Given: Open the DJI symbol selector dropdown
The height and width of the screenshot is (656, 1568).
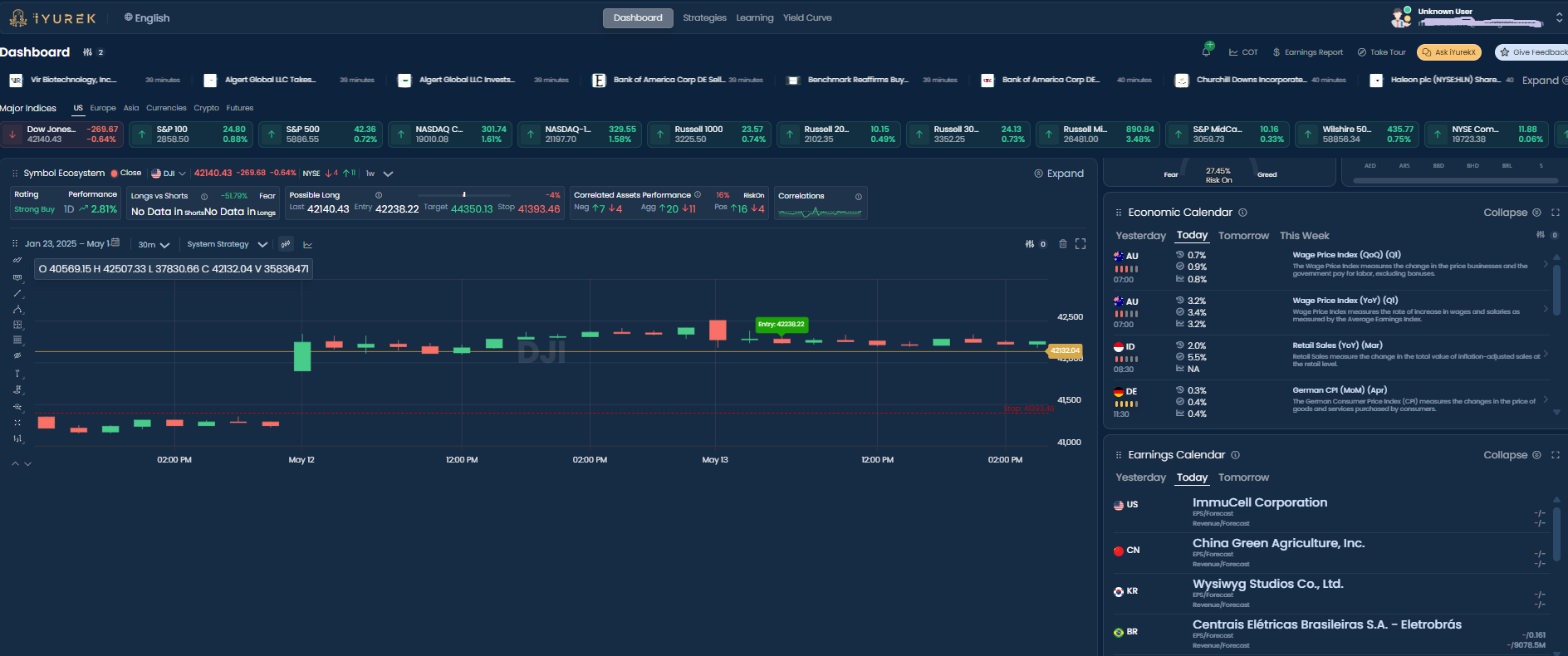Looking at the screenshot, I should 169,174.
